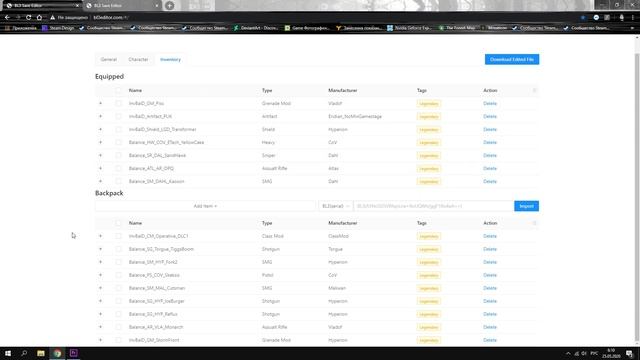Open the Character tab
640x360 pixels.
tap(138, 60)
